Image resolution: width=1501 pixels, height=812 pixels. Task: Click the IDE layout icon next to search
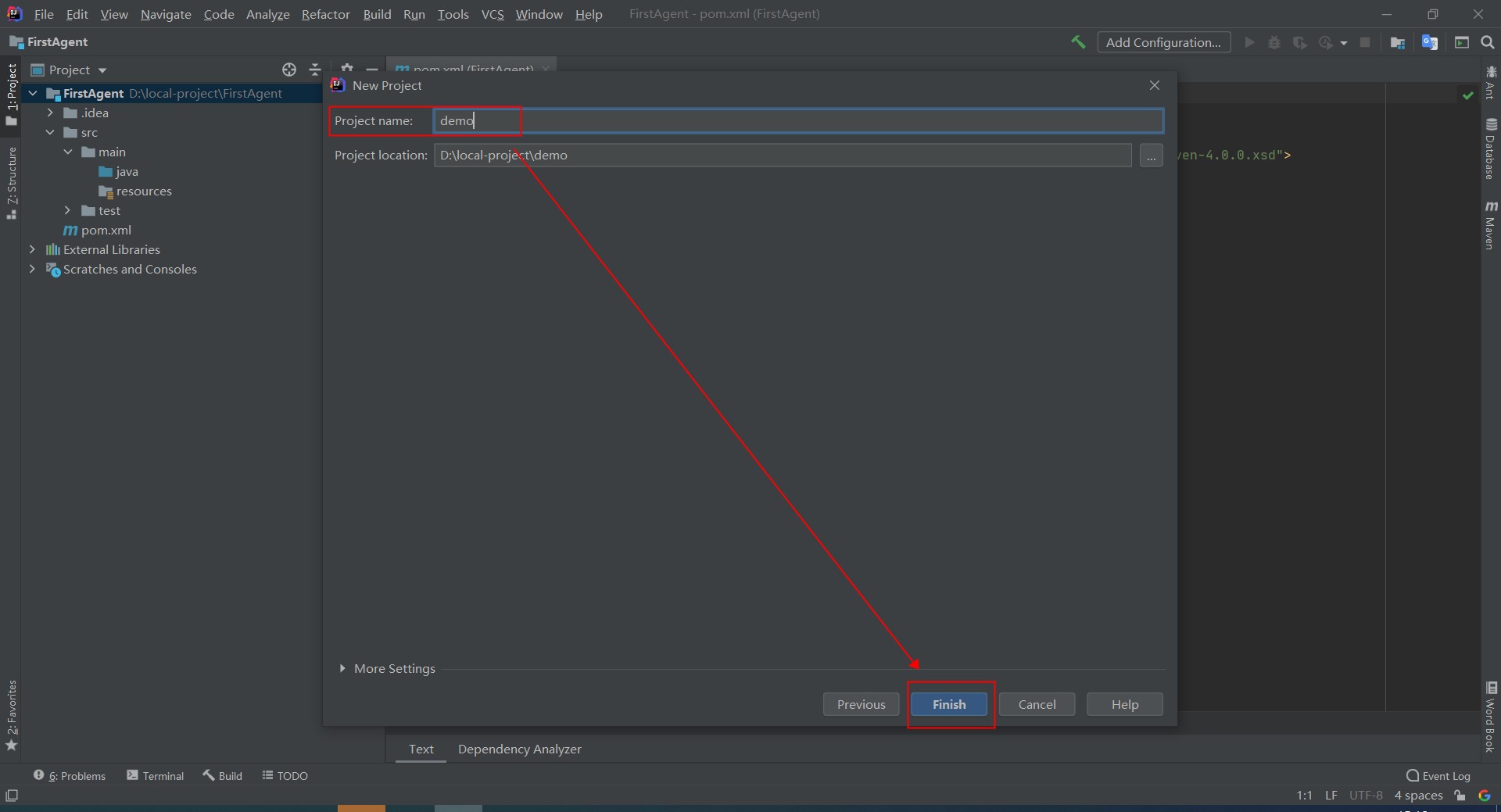pyautogui.click(x=1461, y=42)
